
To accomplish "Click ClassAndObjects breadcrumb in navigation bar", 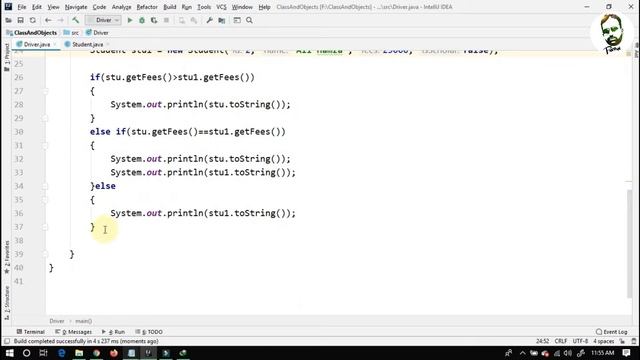I will 32,33.
